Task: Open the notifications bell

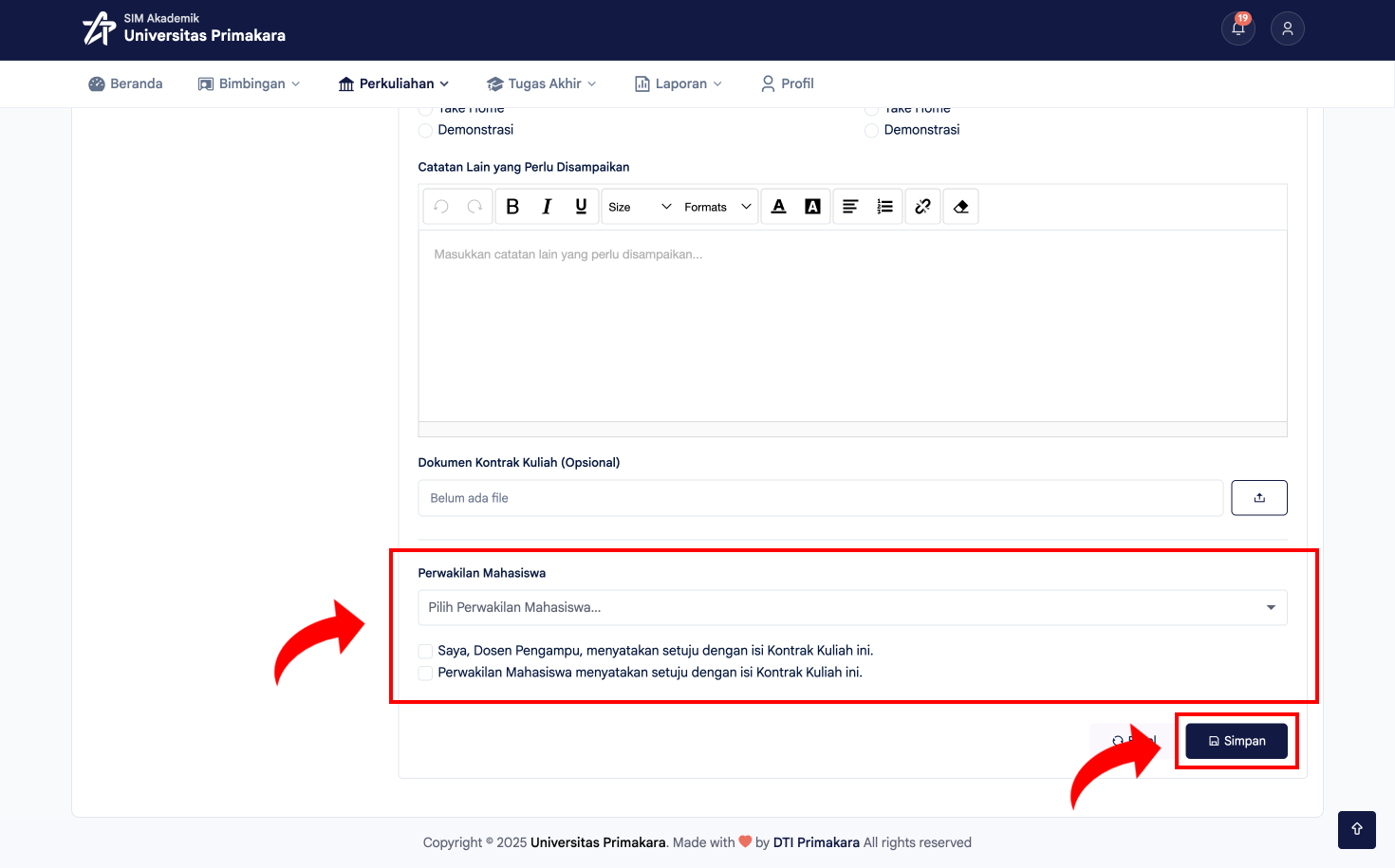Action: [x=1238, y=28]
